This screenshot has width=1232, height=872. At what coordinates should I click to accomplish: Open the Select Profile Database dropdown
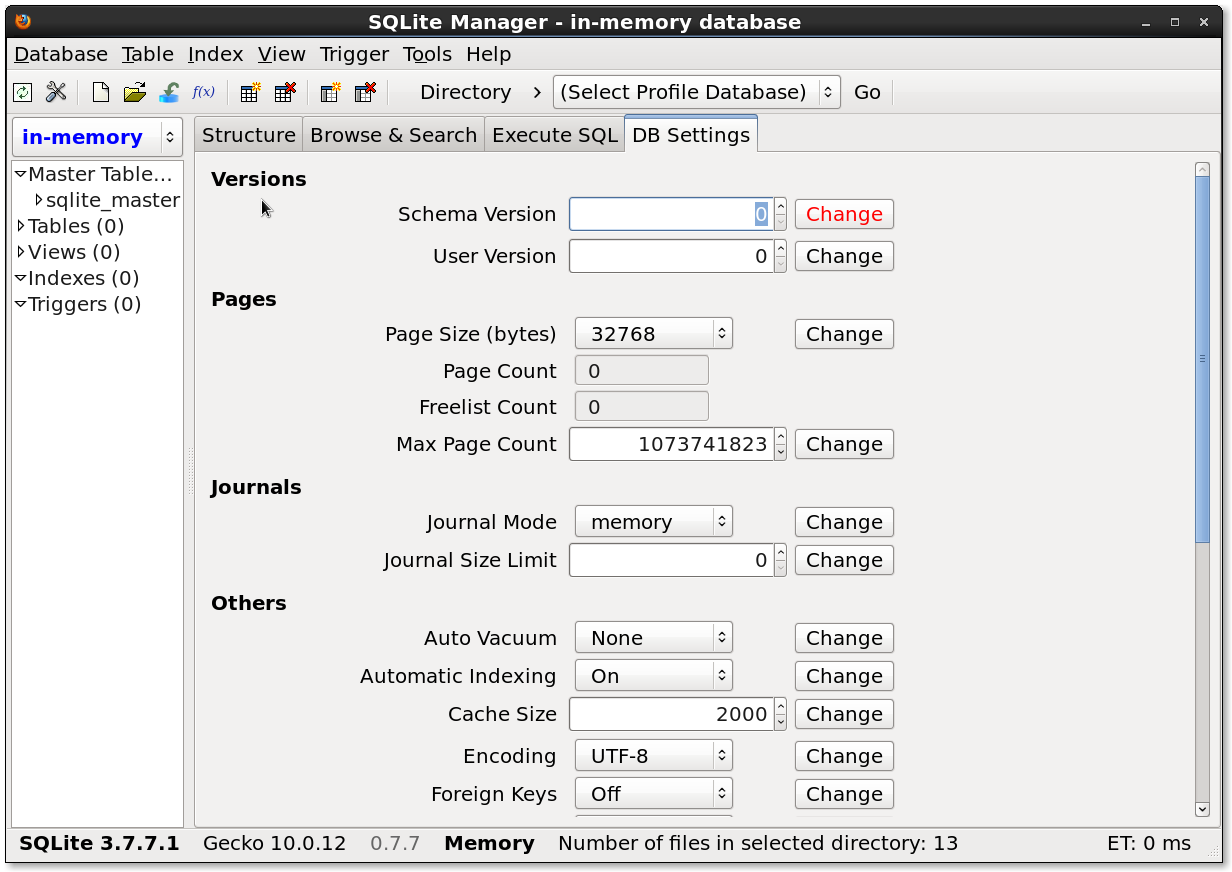pyautogui.click(x=696, y=92)
